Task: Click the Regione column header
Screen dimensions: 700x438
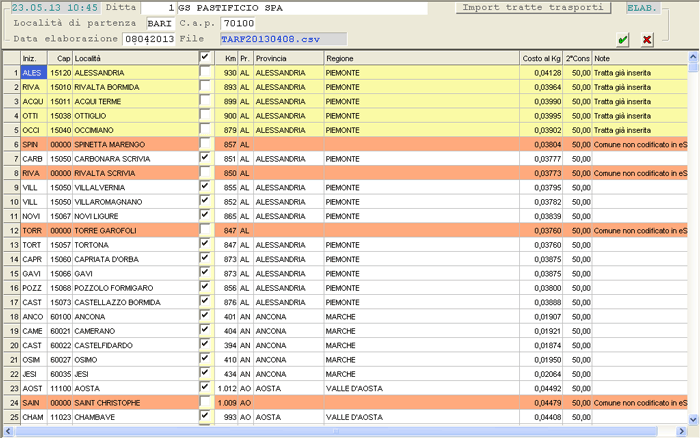Action: click(421, 58)
